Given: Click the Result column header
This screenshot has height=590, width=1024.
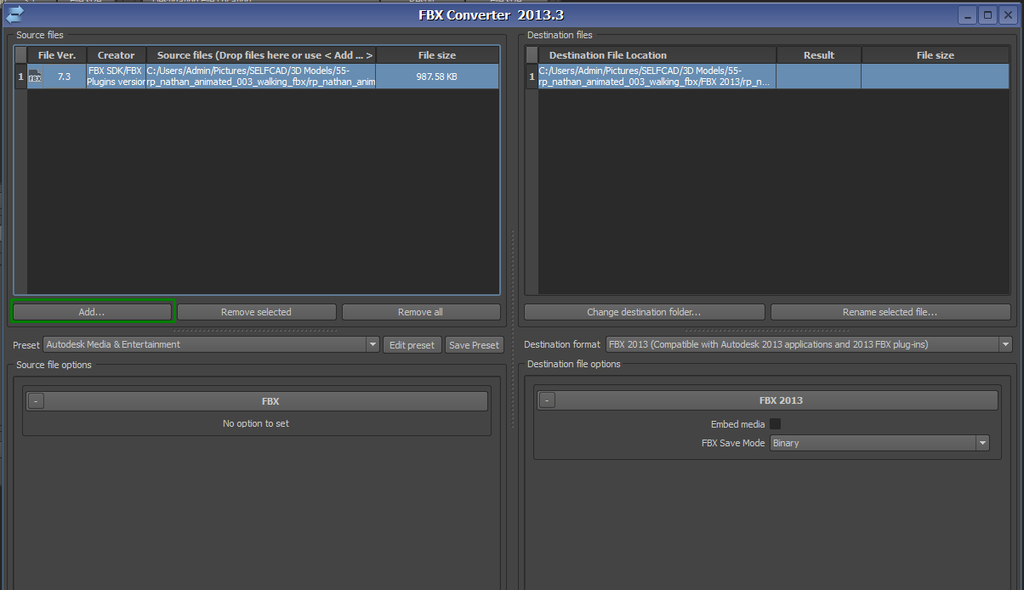Looking at the screenshot, I should pyautogui.click(x=818, y=55).
